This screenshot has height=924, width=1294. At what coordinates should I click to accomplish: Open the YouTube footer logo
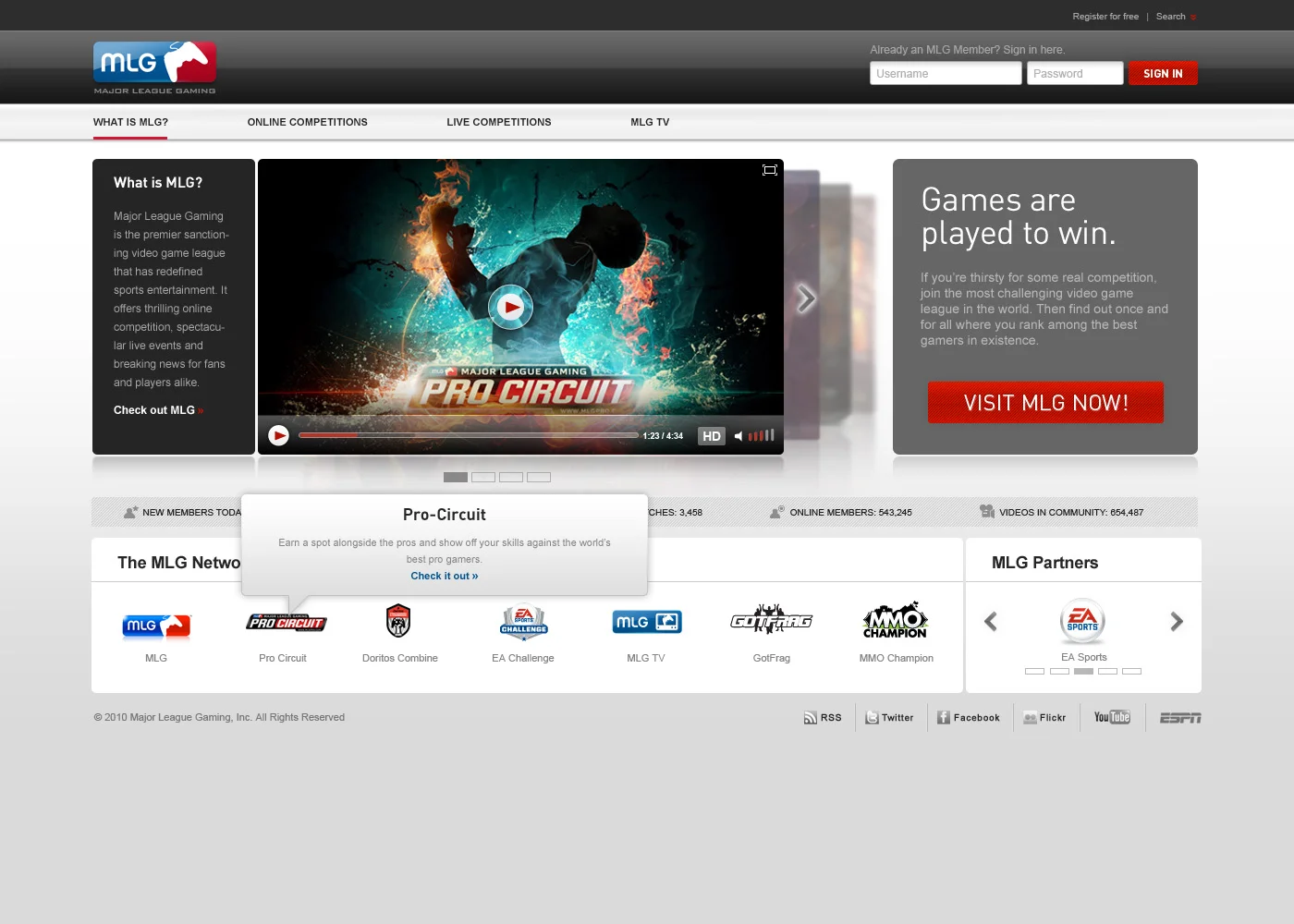click(1112, 717)
